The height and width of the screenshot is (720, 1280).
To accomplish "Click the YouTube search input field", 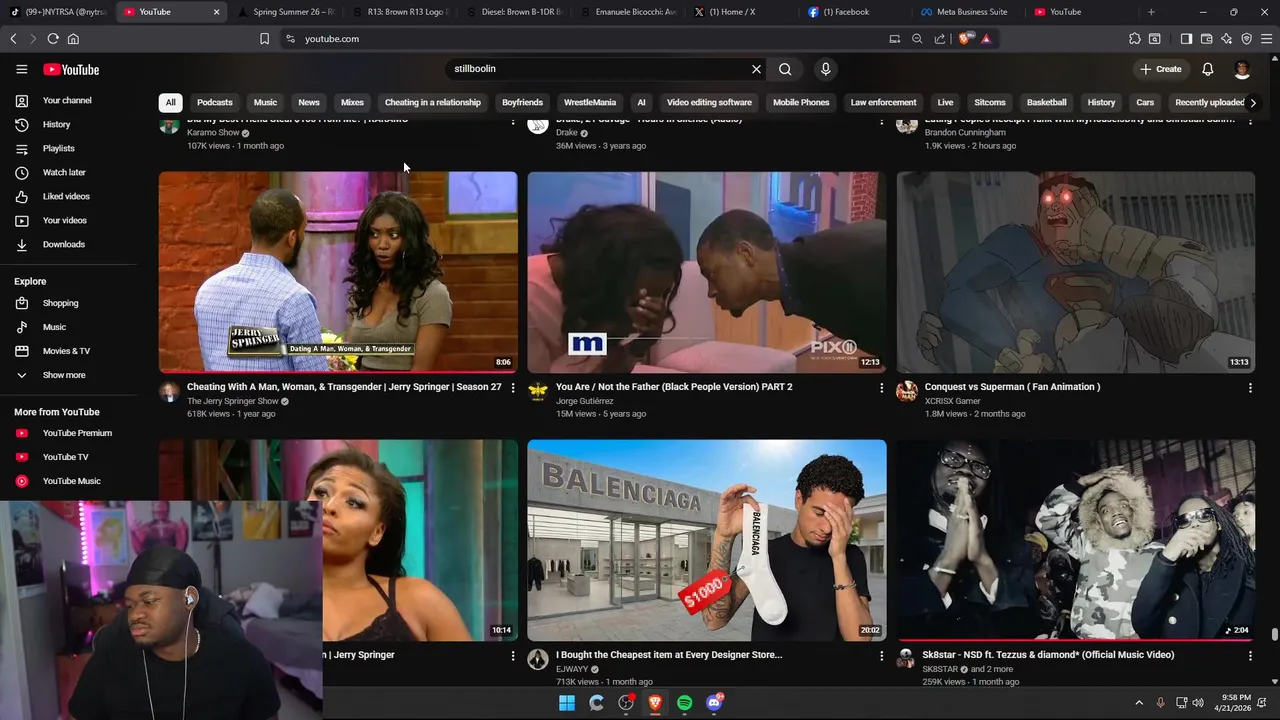I will click(x=598, y=69).
